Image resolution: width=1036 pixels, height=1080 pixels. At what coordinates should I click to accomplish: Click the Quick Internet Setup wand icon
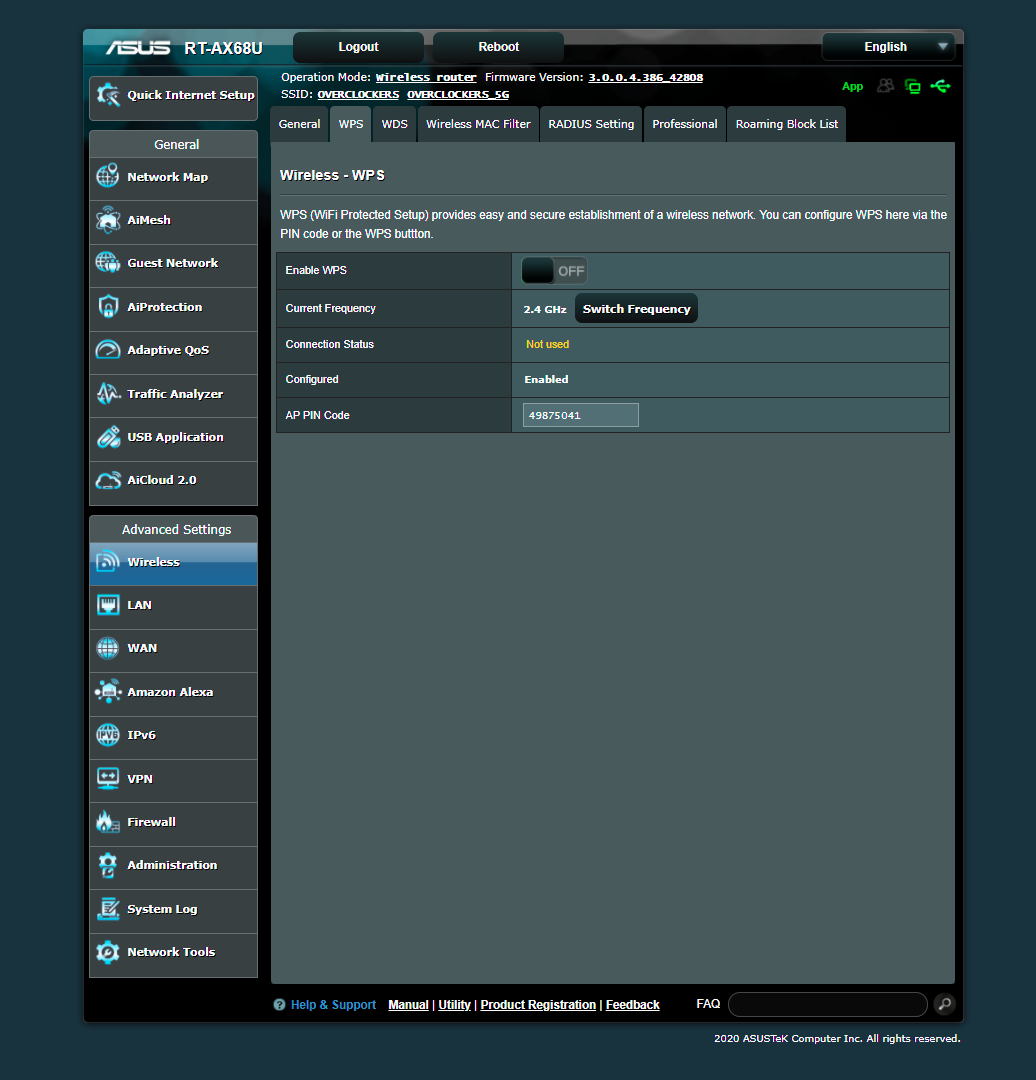(108, 95)
